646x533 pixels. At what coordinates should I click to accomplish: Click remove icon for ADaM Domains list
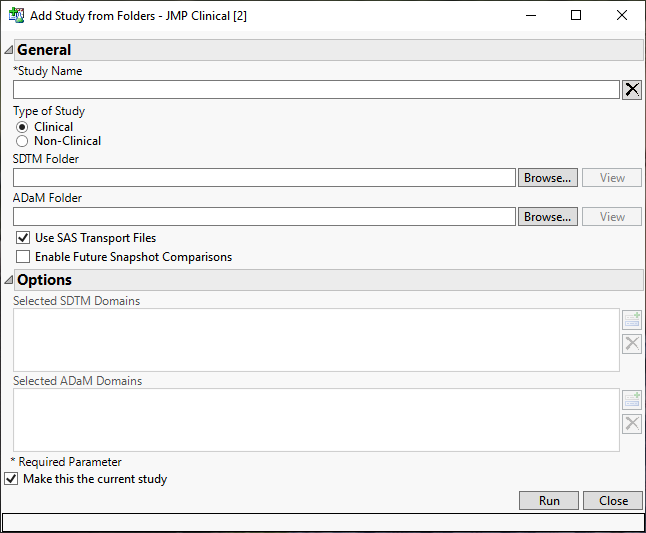(x=632, y=424)
